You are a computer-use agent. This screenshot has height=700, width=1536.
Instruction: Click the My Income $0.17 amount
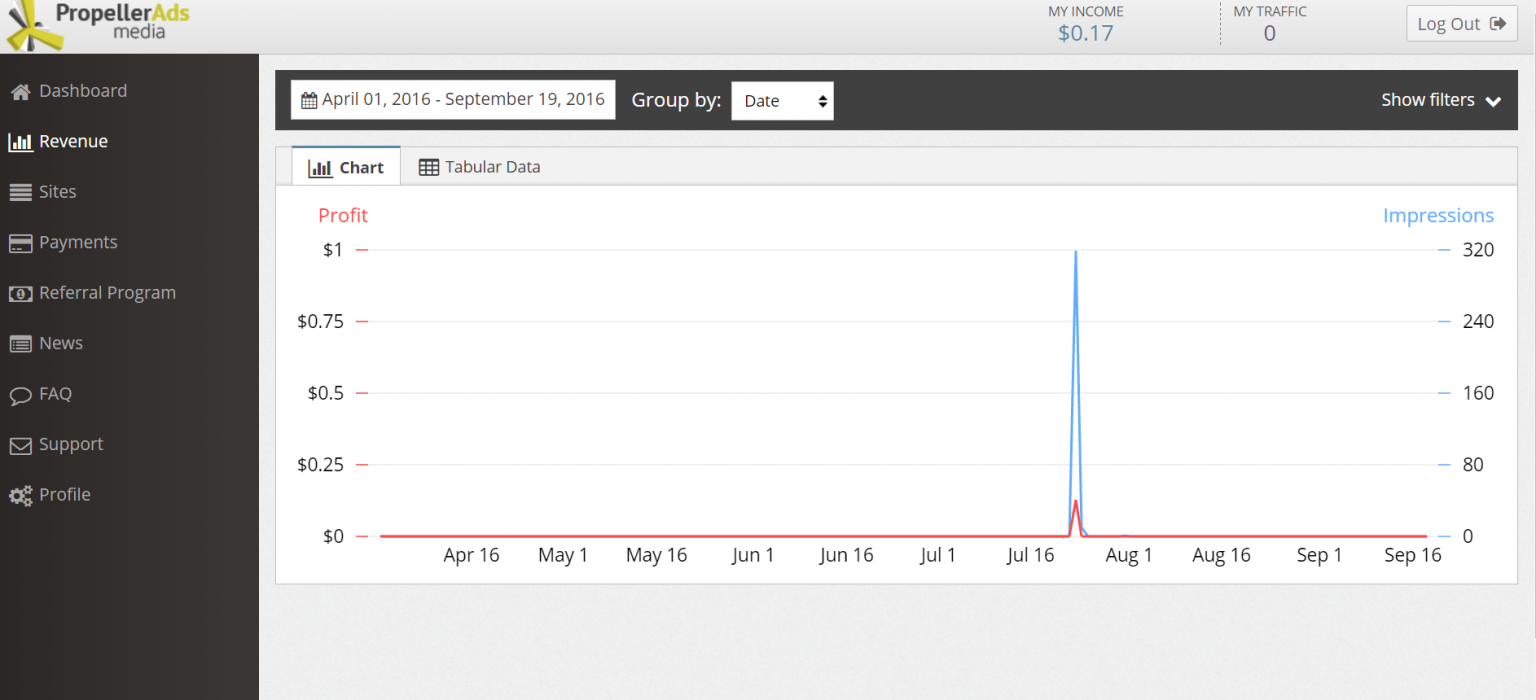(x=1085, y=33)
